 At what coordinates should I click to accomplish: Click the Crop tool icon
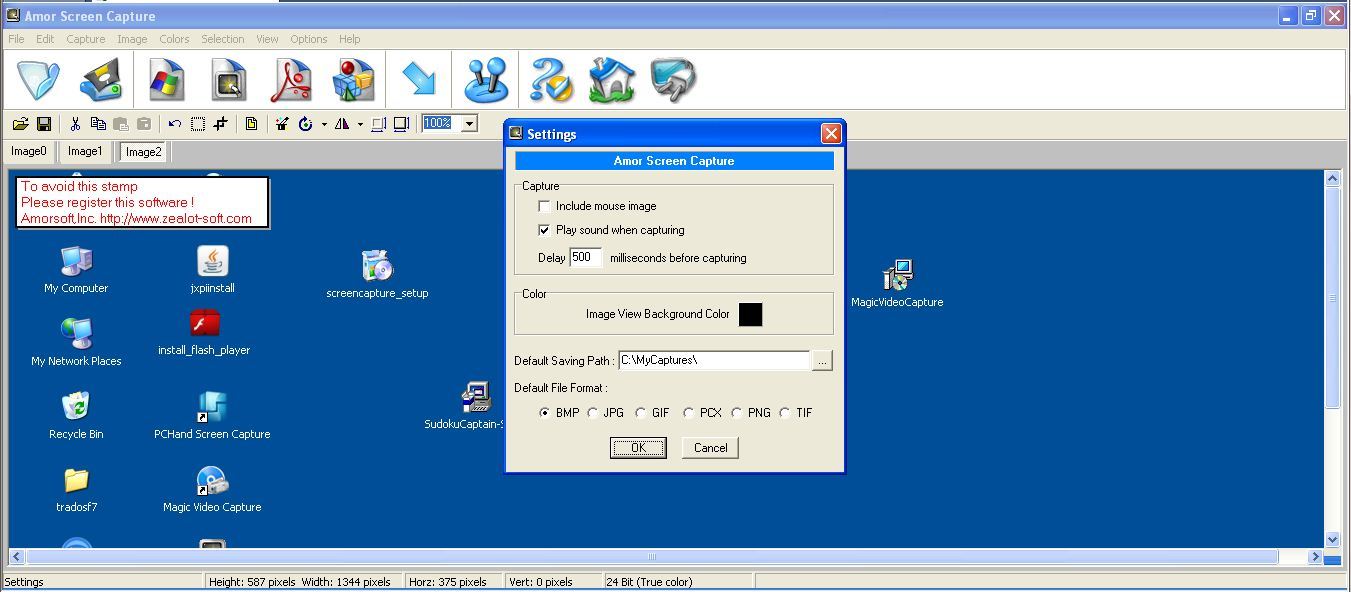pos(220,124)
